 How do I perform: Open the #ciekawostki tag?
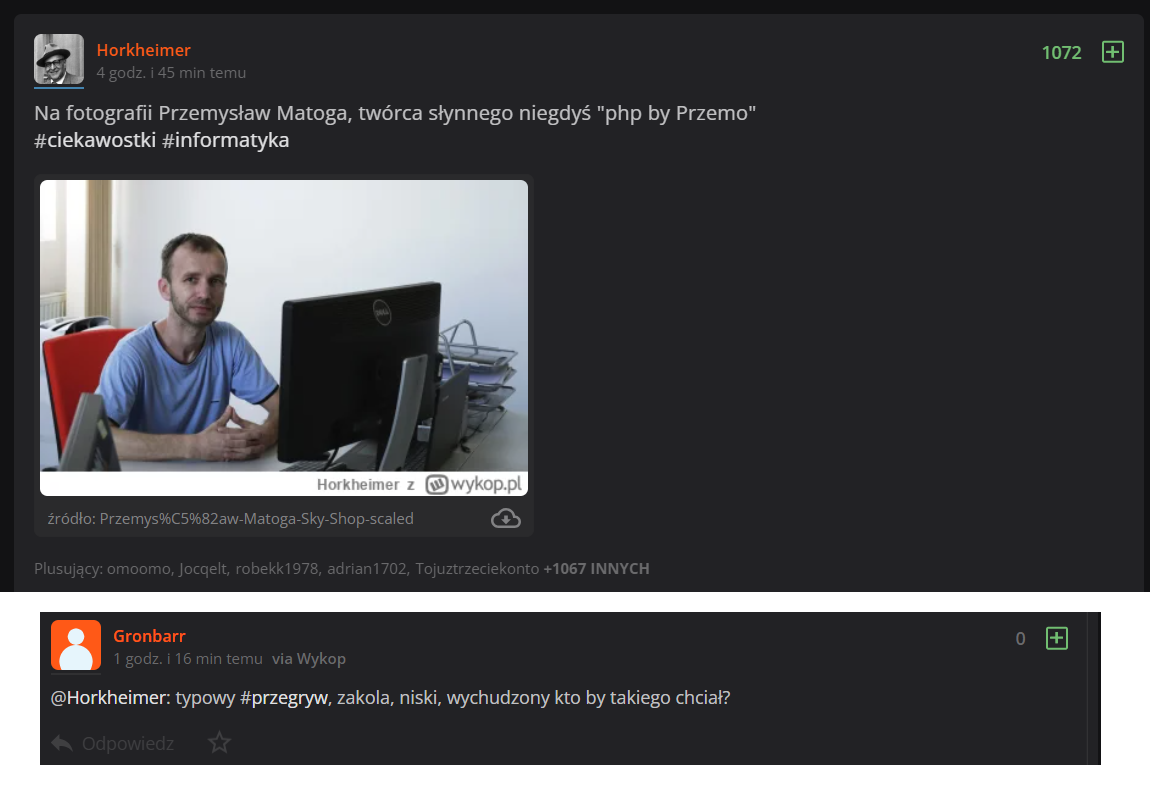pos(95,140)
